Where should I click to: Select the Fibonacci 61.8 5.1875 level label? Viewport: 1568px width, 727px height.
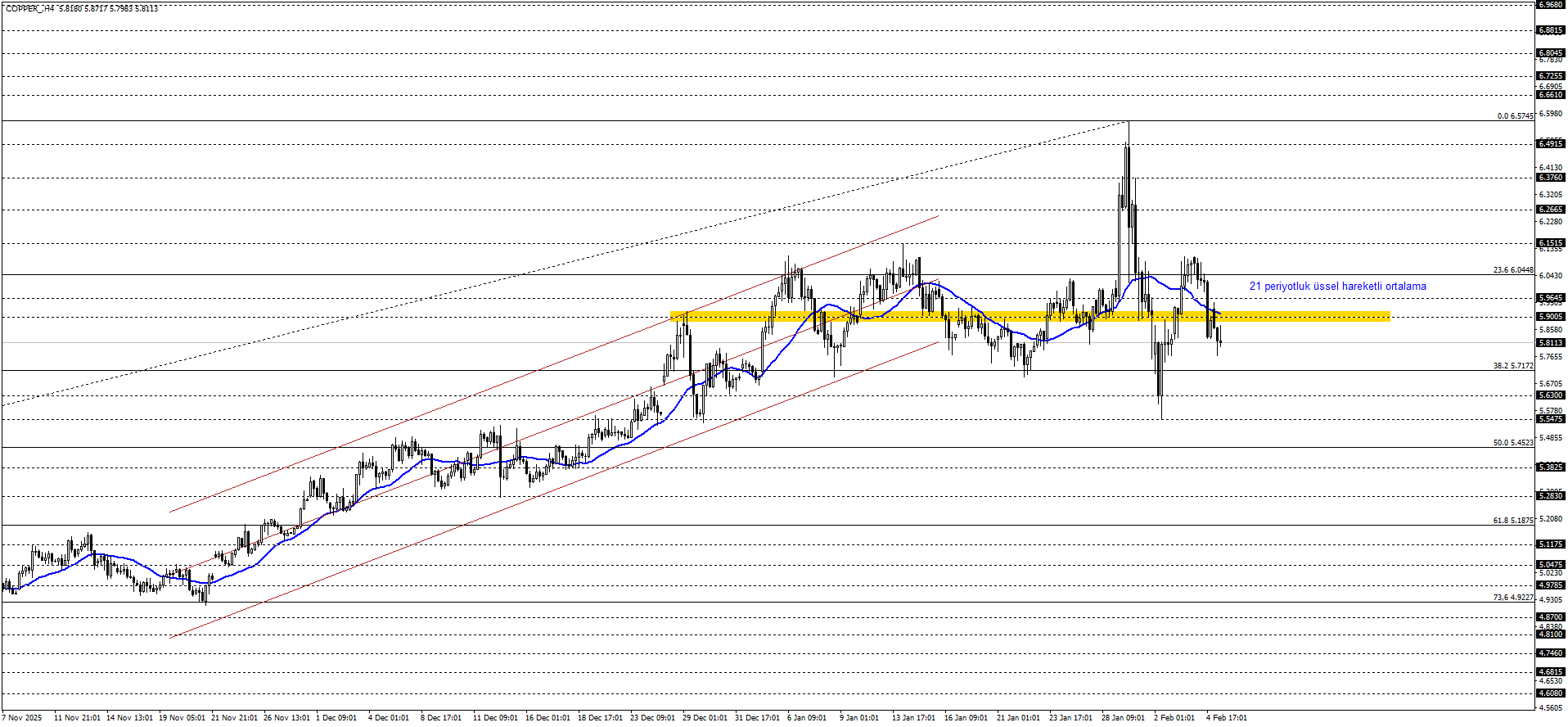coord(1512,521)
